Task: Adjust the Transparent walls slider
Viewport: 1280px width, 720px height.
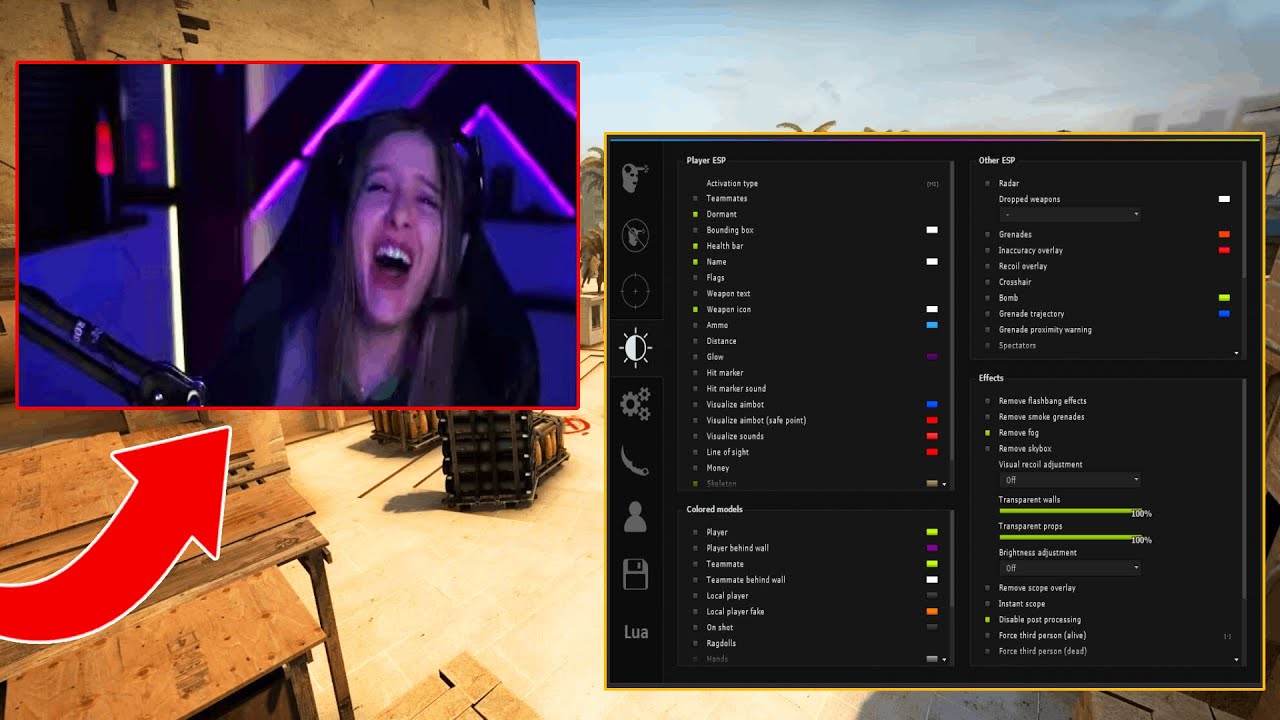Action: click(x=1070, y=511)
